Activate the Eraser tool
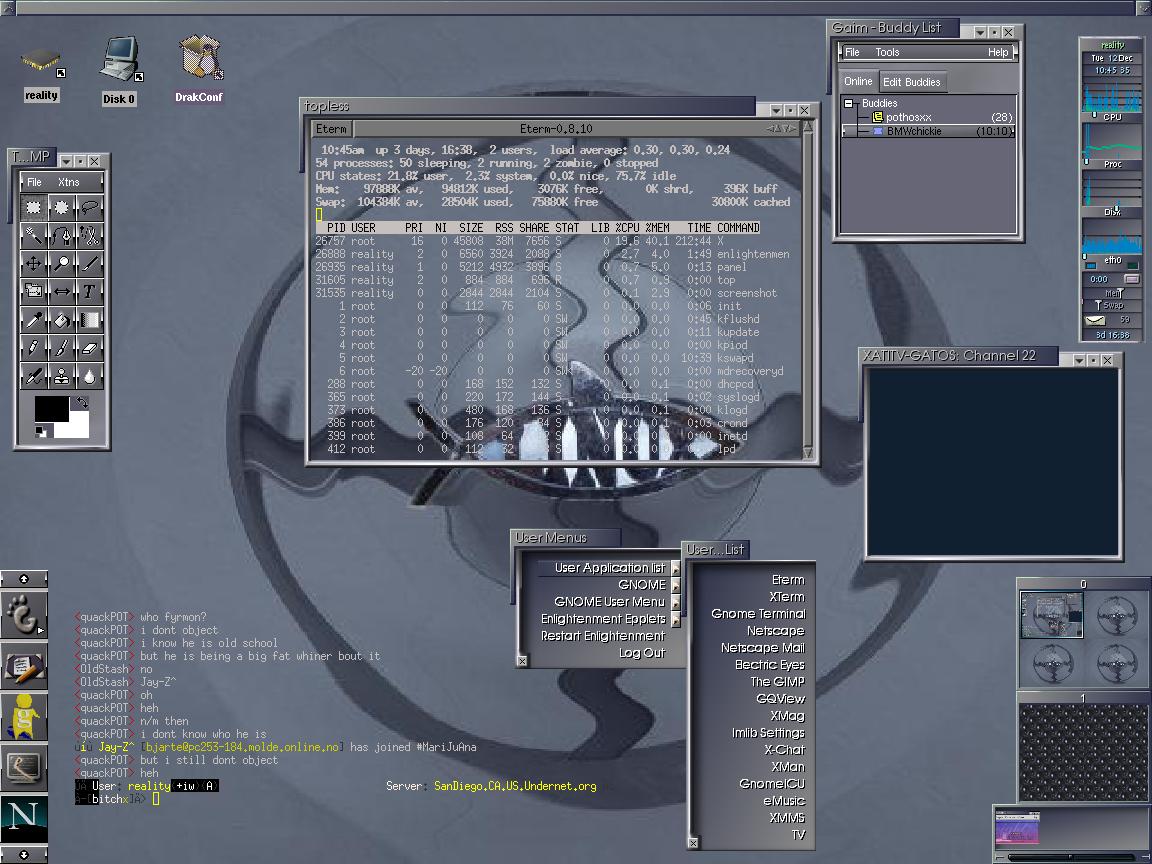The image size is (1152, 864). (90, 348)
